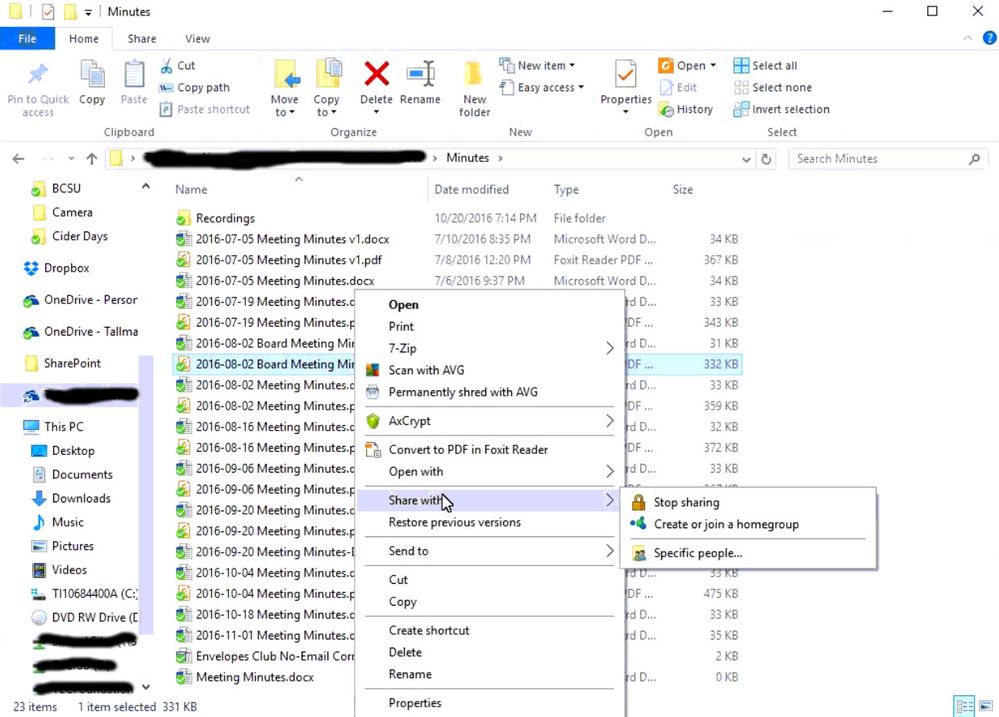Open the File tab
This screenshot has width=999, height=717.
(27, 38)
